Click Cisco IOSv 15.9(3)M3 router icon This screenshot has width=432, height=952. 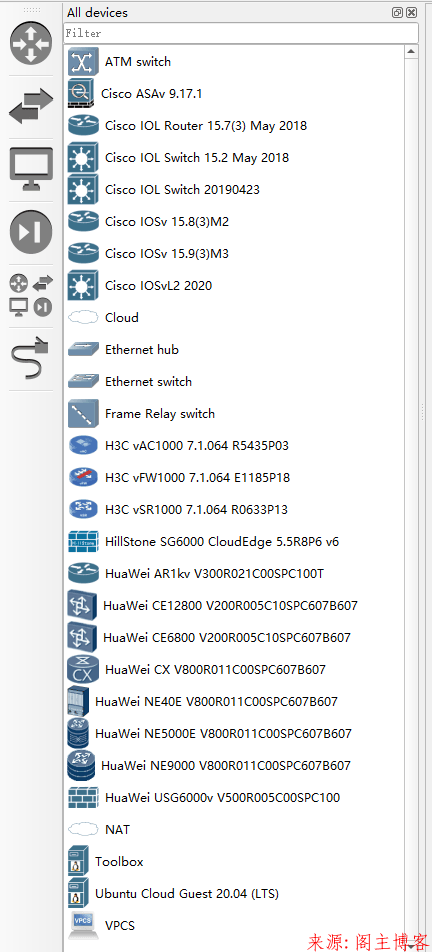tap(83, 254)
